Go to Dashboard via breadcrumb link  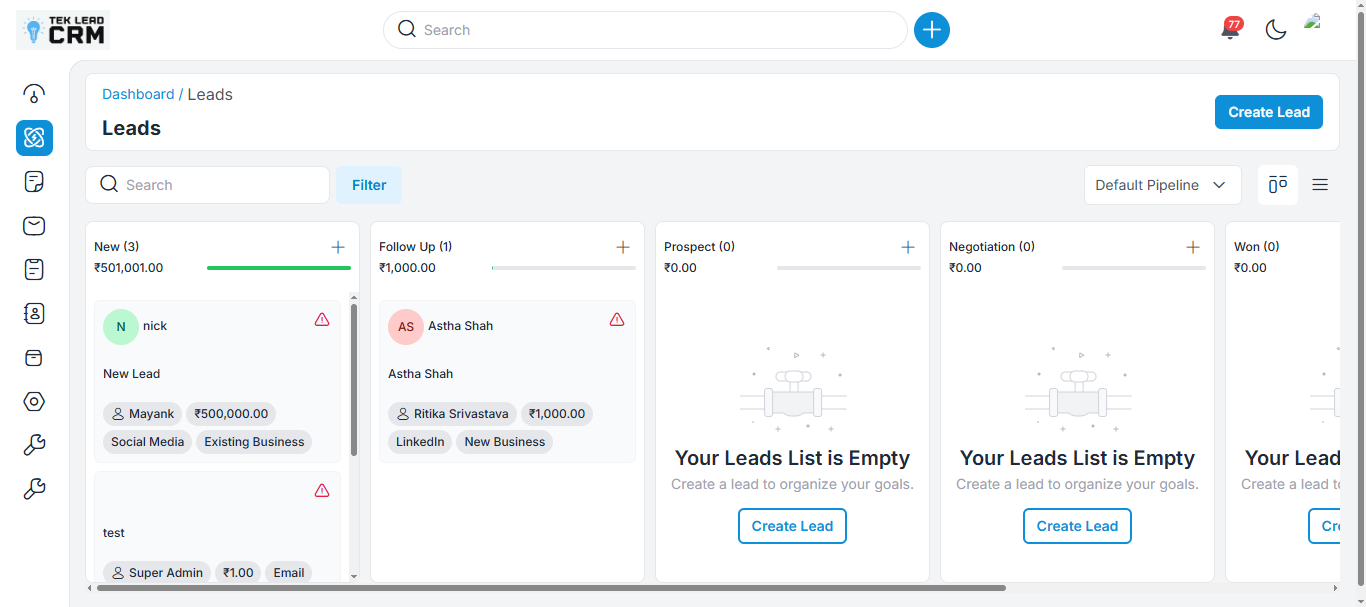coord(138,94)
